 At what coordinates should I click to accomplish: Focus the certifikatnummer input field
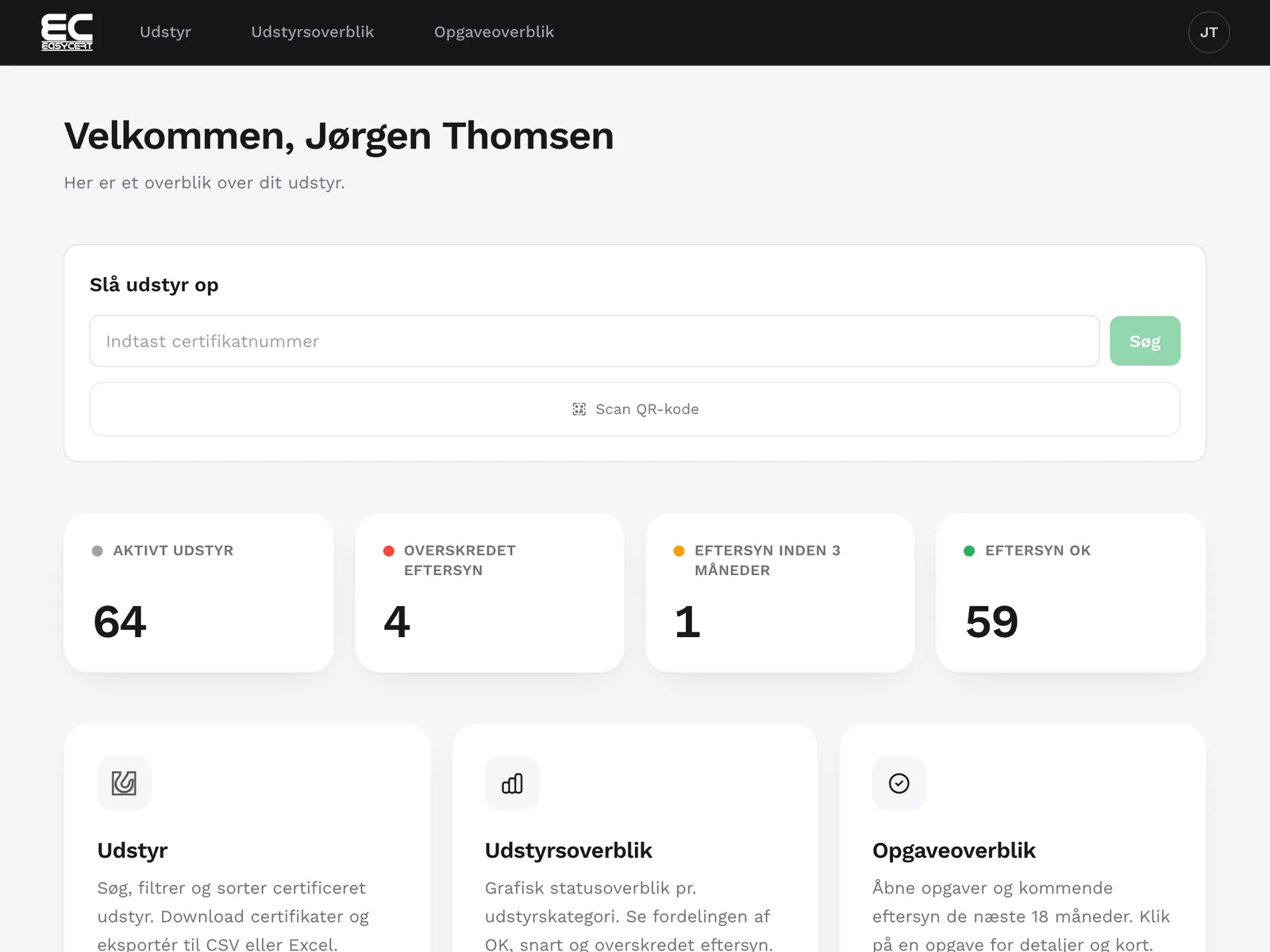[595, 341]
